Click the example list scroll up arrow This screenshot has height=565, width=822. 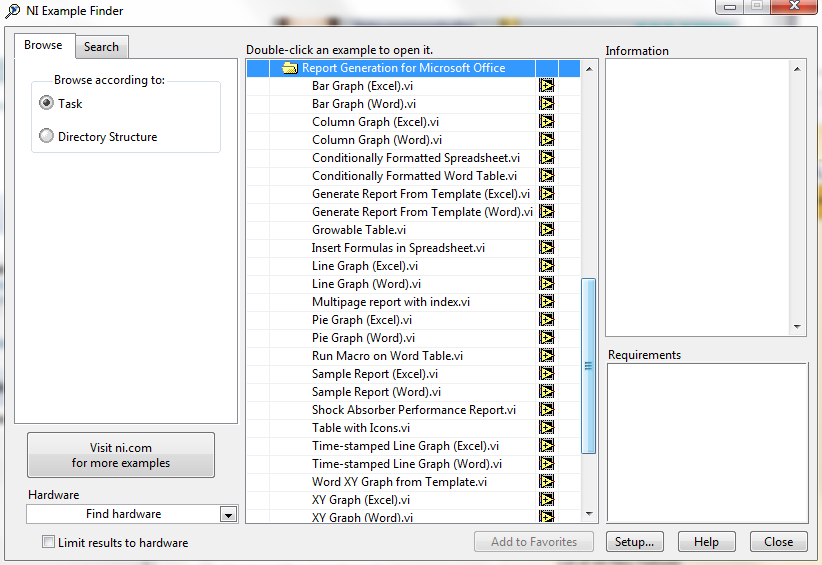[x=589, y=69]
